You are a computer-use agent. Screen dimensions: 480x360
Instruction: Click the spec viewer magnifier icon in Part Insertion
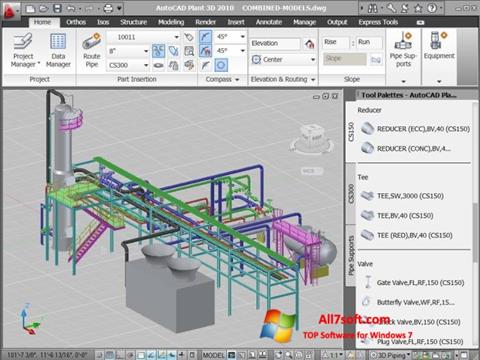pos(189,51)
